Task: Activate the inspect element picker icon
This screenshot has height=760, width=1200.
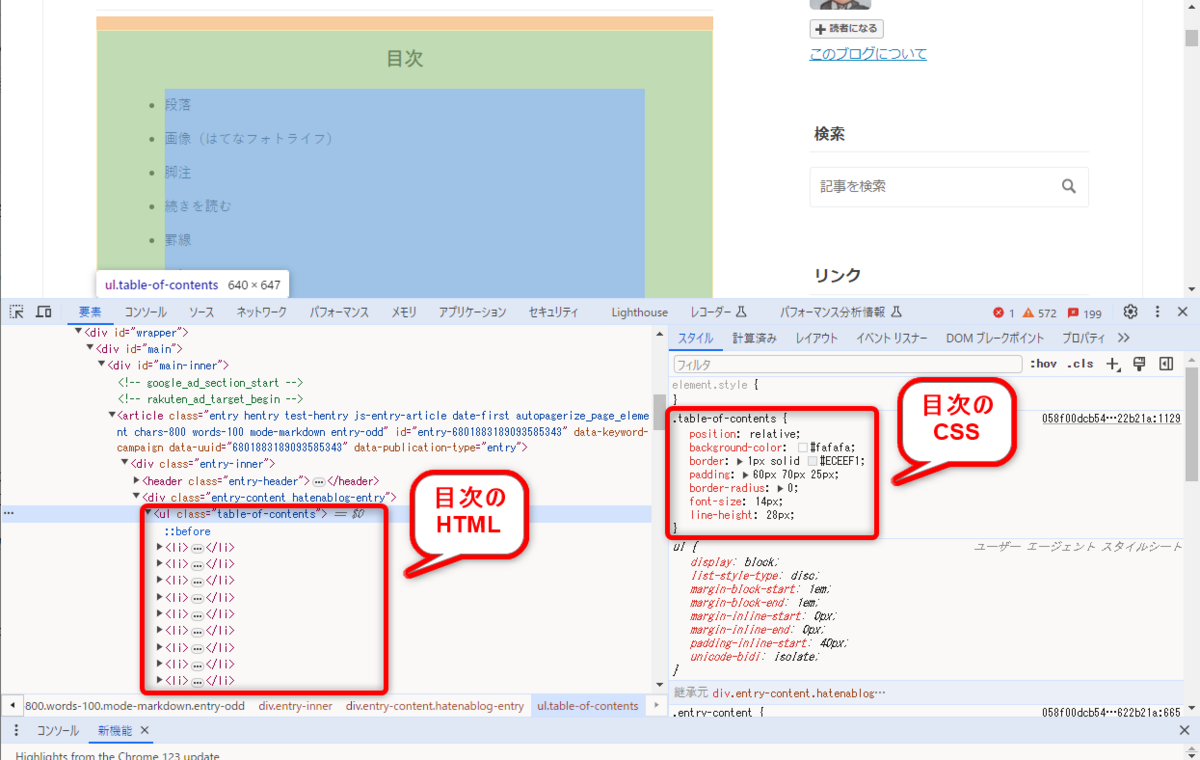Action: pos(17,312)
